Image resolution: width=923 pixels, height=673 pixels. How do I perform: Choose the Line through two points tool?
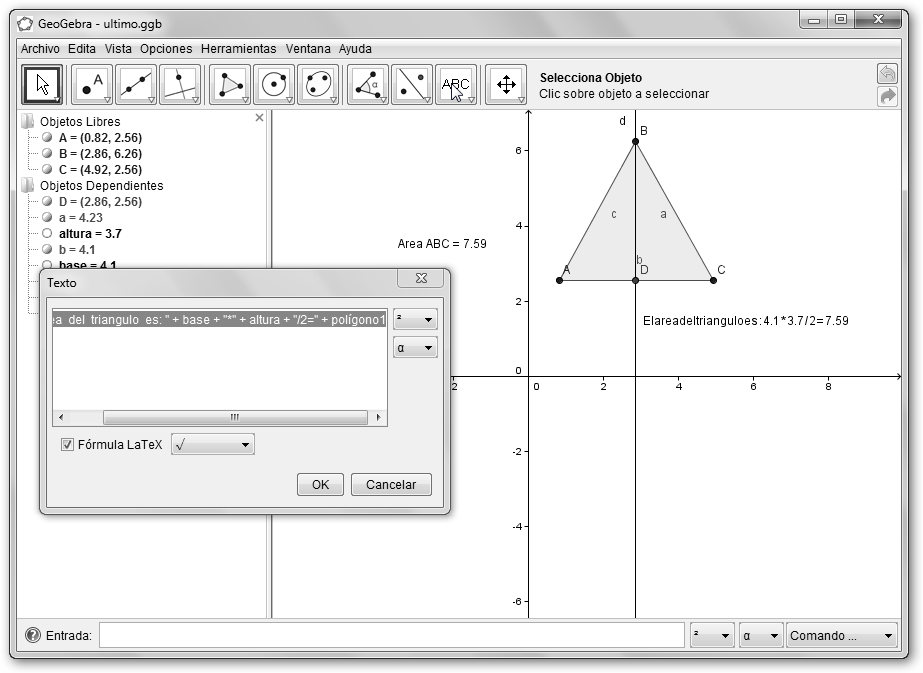coord(136,85)
